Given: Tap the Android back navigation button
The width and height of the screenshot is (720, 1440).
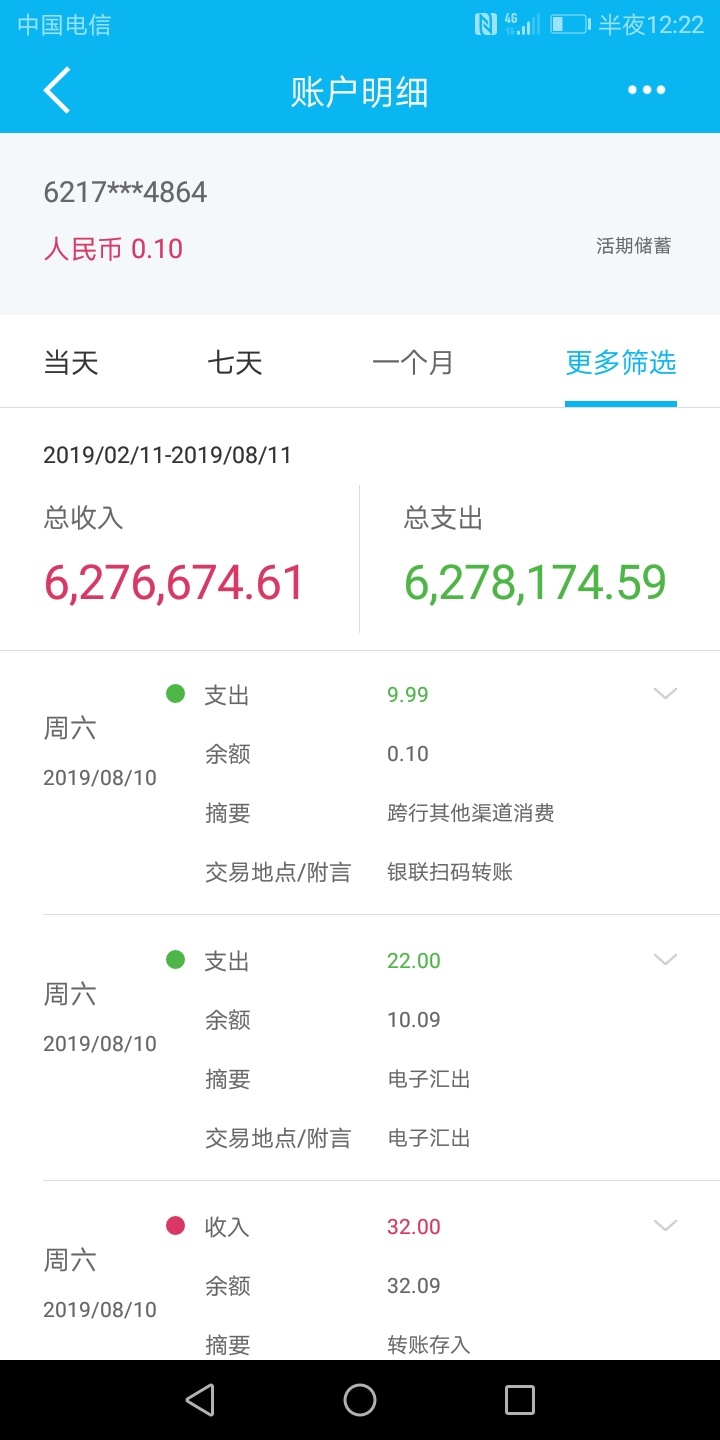Looking at the screenshot, I should coord(200,1400).
